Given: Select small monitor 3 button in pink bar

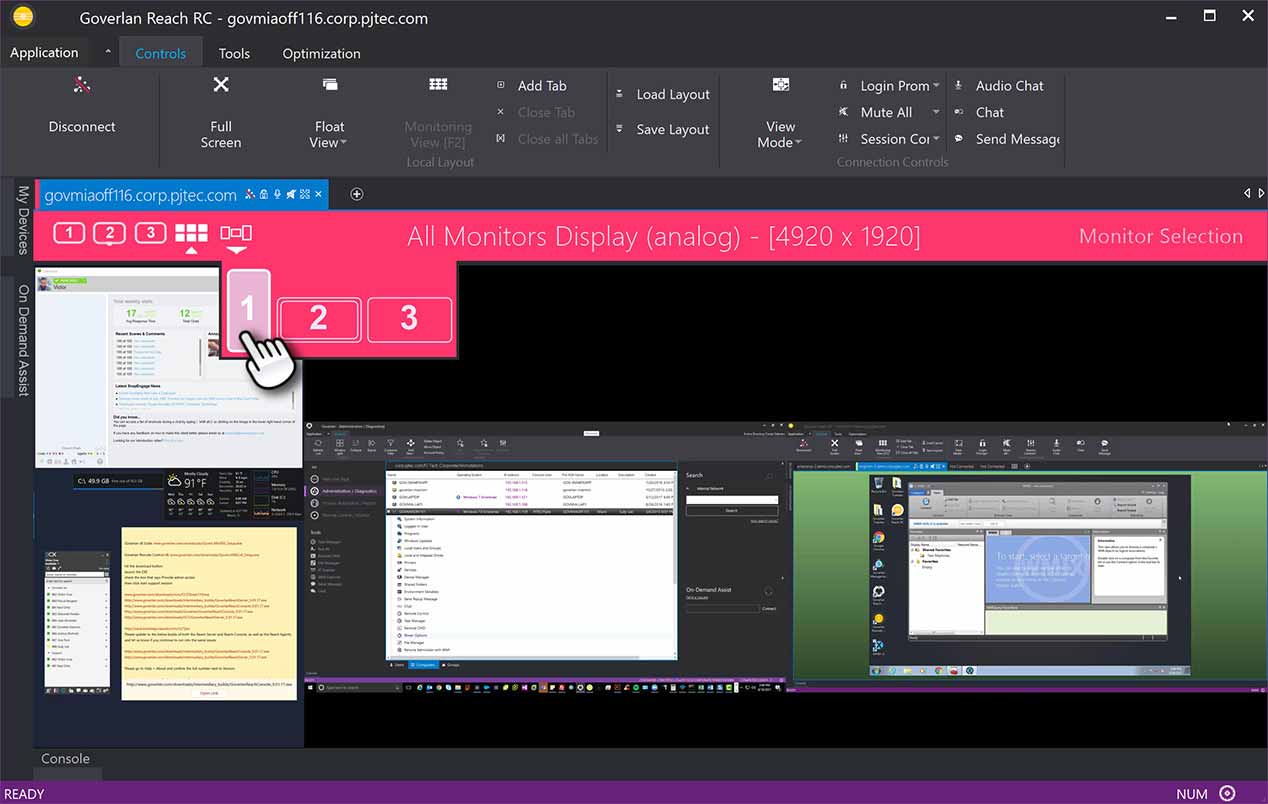Looking at the screenshot, I should (150, 233).
